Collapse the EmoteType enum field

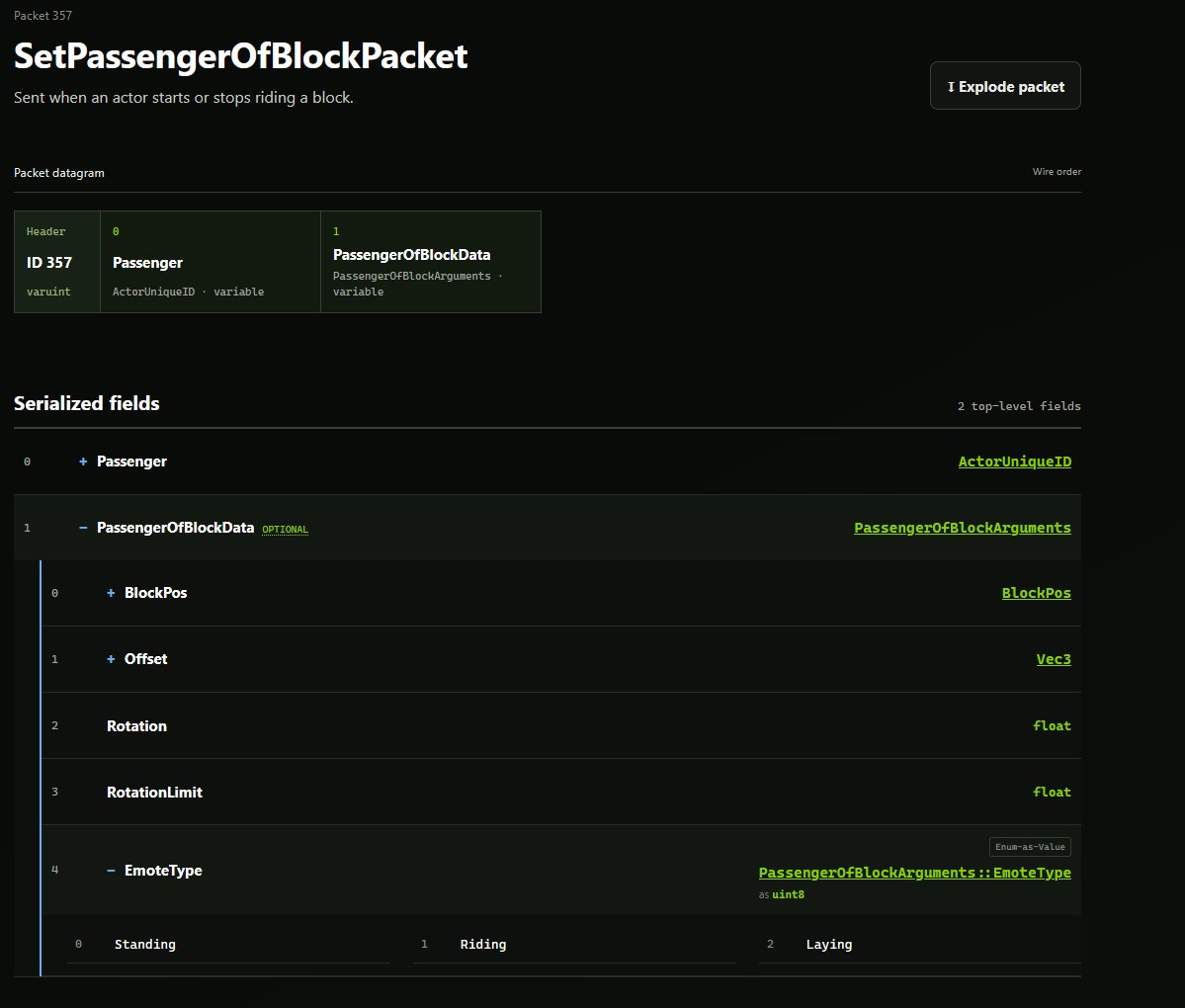pos(111,871)
